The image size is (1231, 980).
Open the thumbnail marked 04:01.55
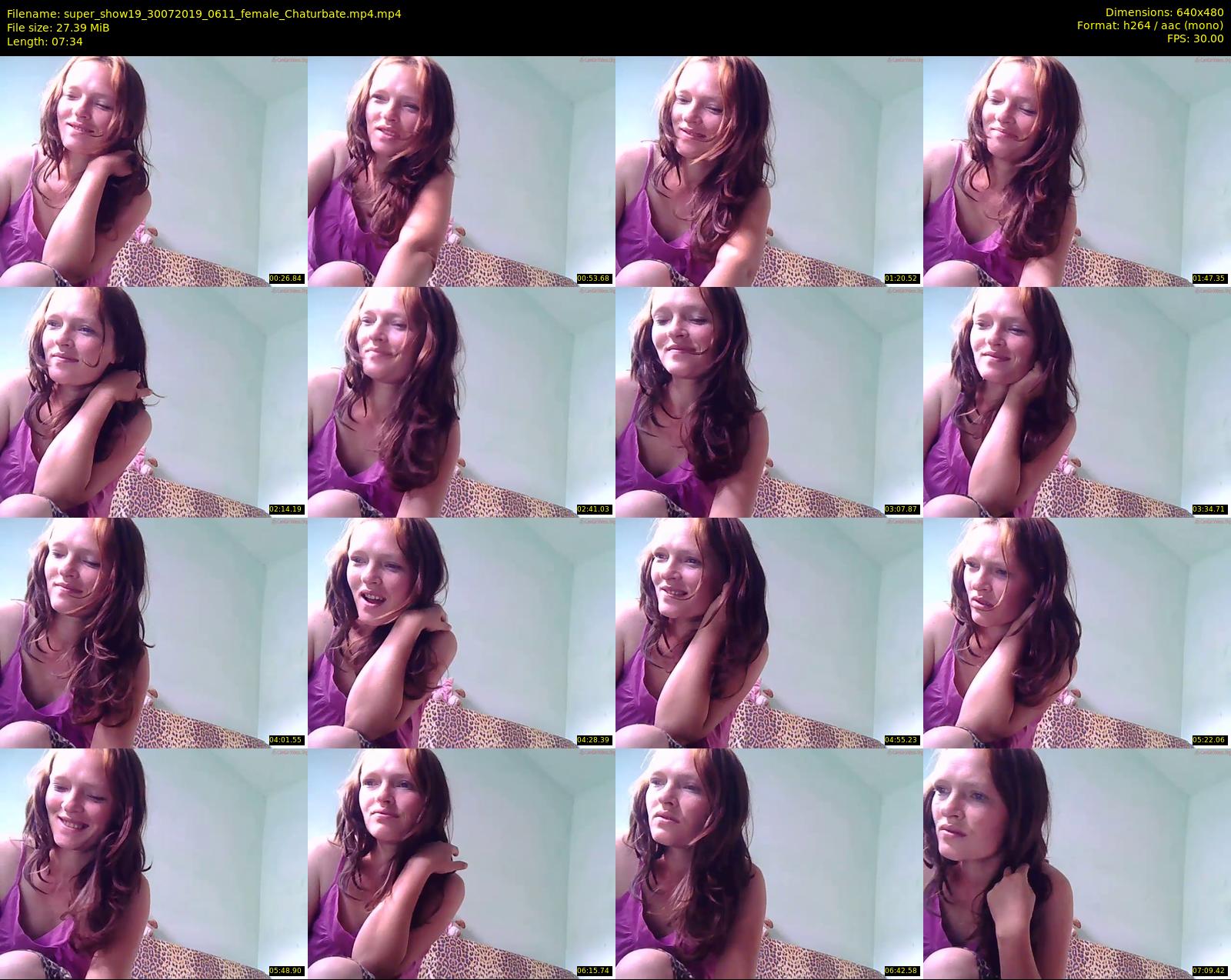pos(154,632)
